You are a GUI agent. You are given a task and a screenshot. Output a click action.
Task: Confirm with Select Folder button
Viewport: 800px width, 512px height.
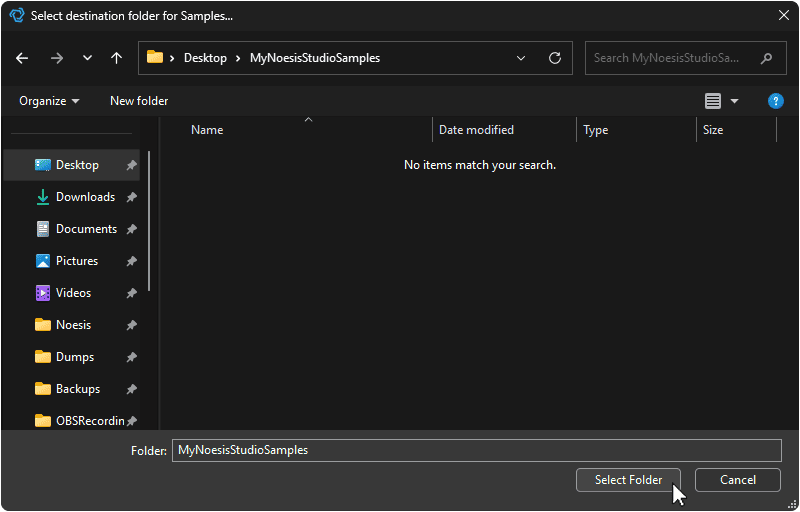[x=628, y=480]
